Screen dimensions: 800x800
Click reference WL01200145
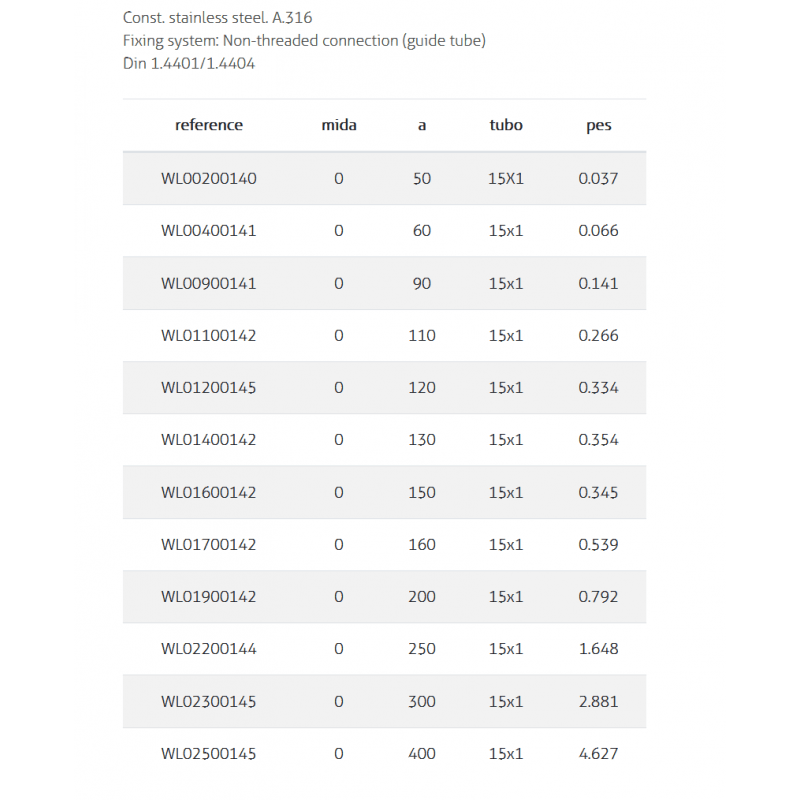209,388
